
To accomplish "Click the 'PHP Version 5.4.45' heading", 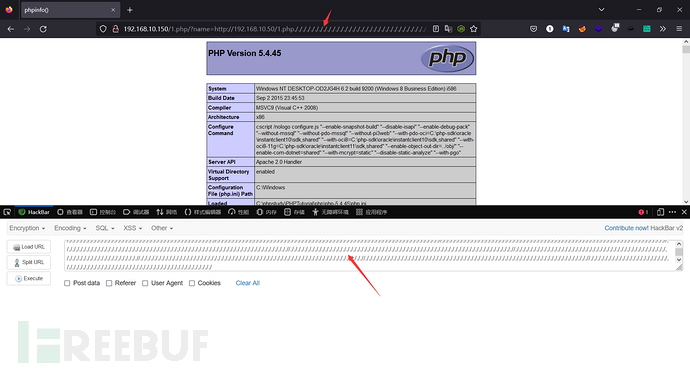I will [245, 53].
